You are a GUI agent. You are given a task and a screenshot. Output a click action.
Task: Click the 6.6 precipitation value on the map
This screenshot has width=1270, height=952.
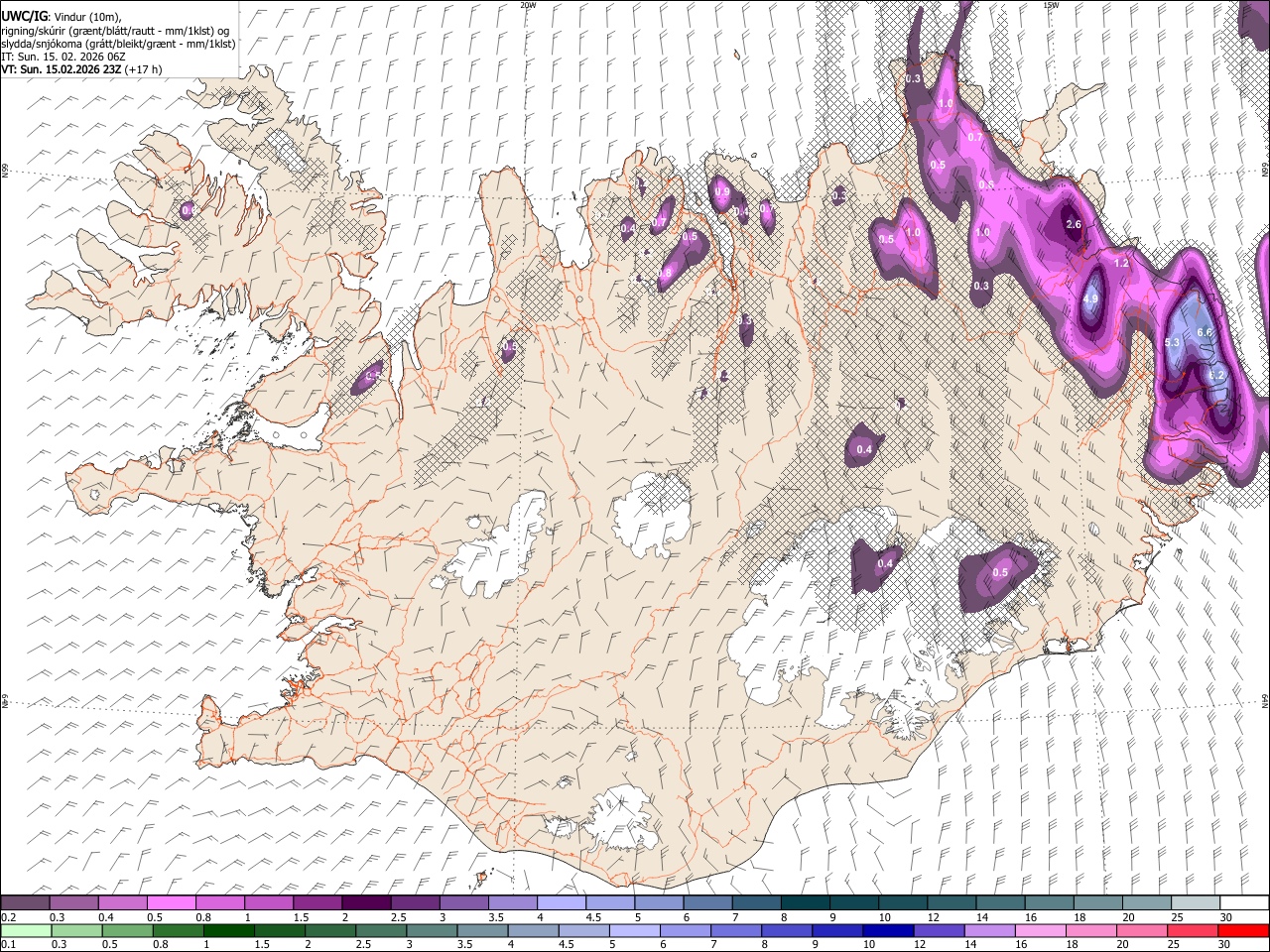1206,331
